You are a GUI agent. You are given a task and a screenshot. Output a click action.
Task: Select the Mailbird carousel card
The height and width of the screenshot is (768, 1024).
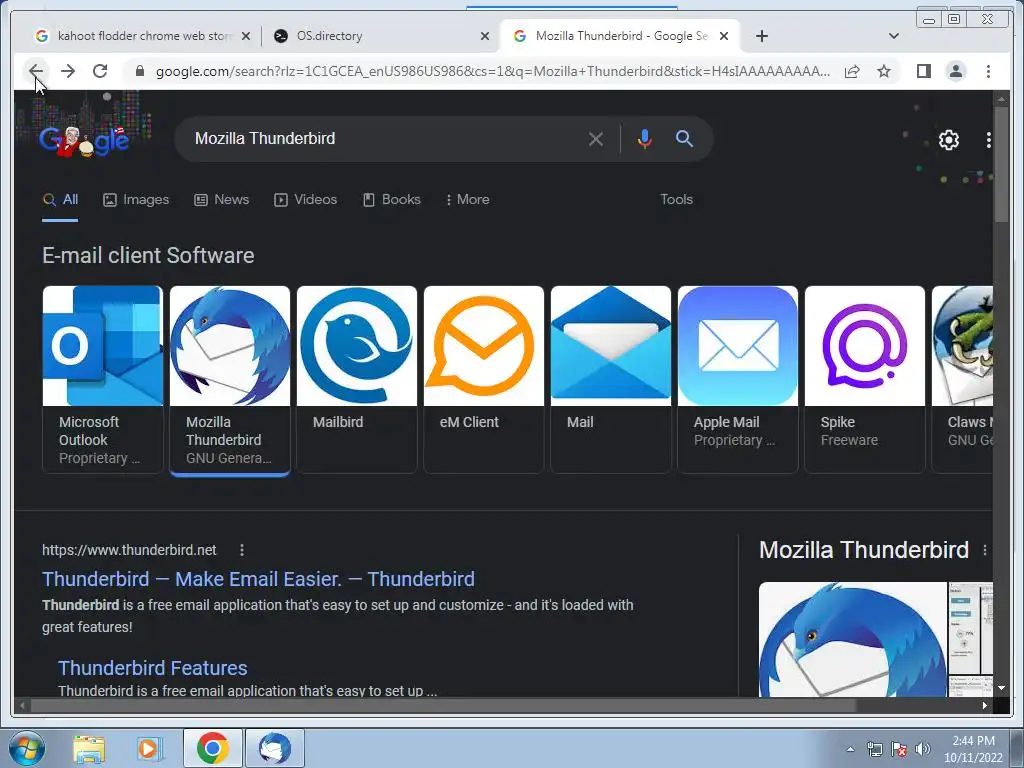pyautogui.click(x=357, y=379)
